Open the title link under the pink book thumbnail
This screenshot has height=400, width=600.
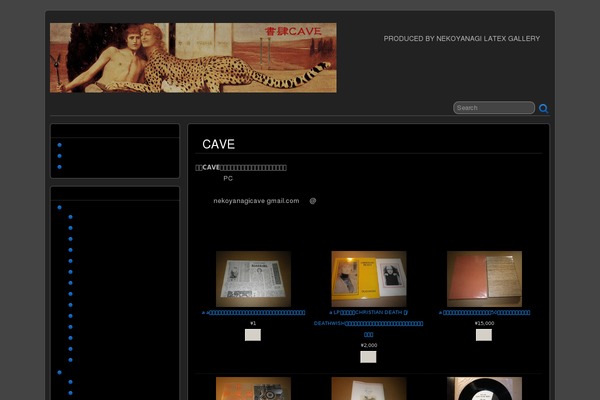484,312
